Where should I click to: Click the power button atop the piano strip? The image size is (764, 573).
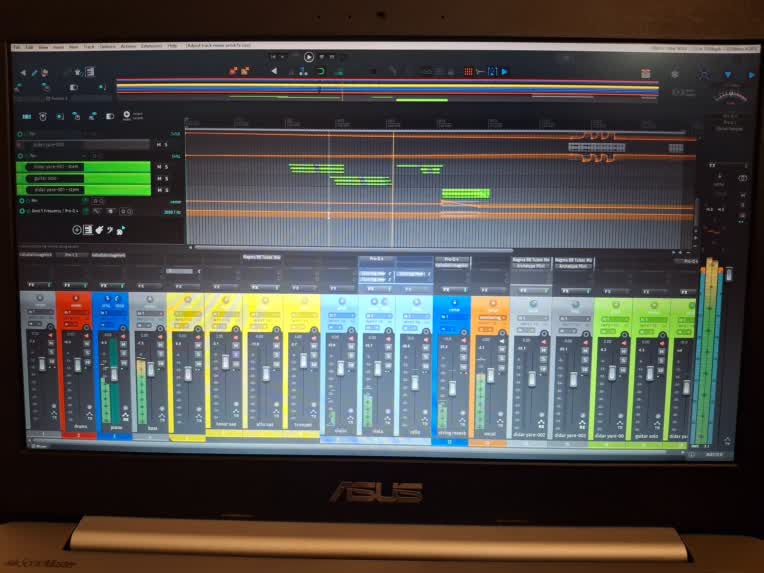108,298
